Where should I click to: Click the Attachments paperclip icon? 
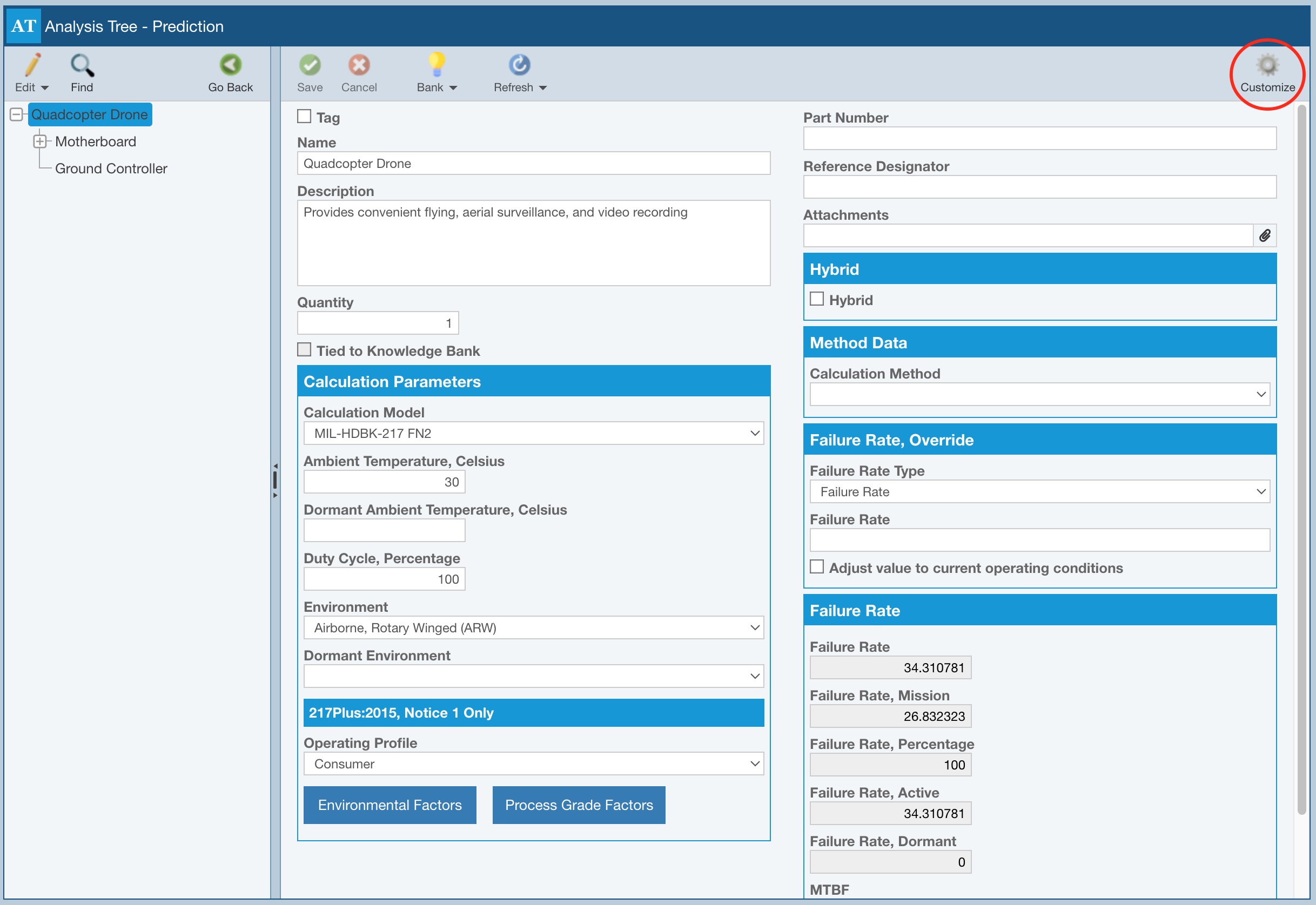point(1264,236)
